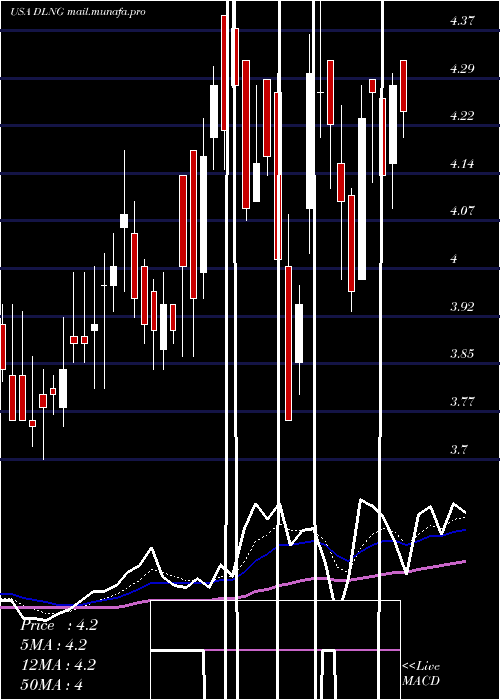
Task: Click the last red candlestick on the right
Action: tap(404, 86)
